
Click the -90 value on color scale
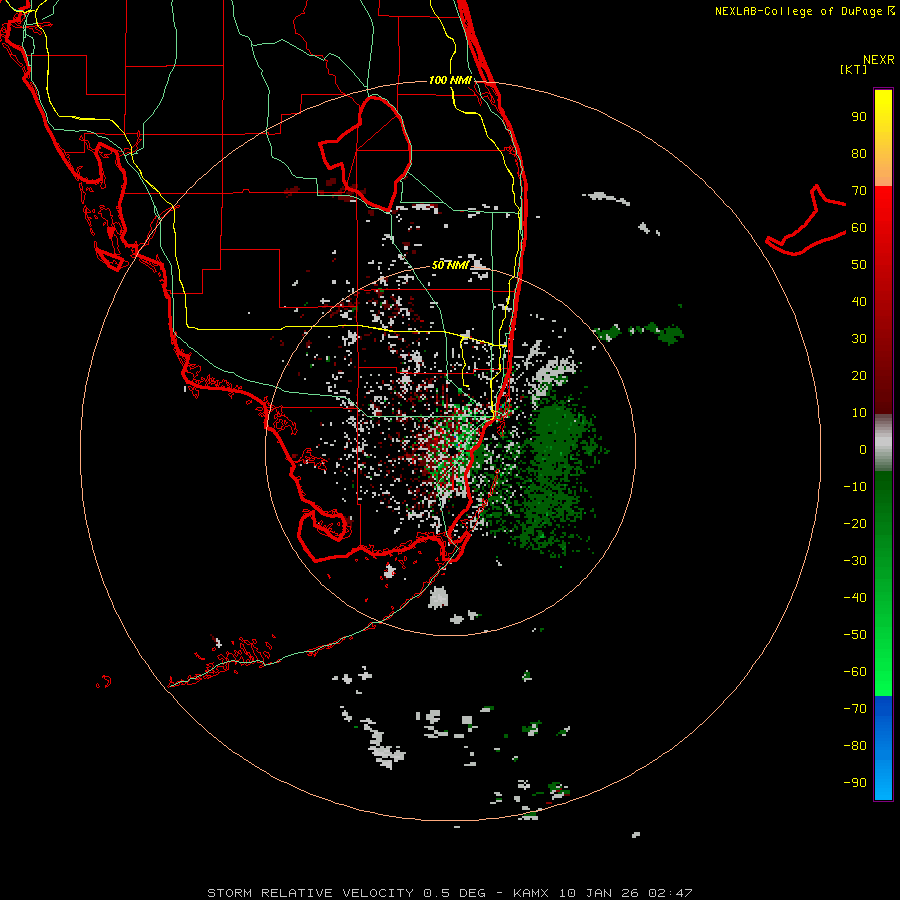pyautogui.click(x=855, y=783)
